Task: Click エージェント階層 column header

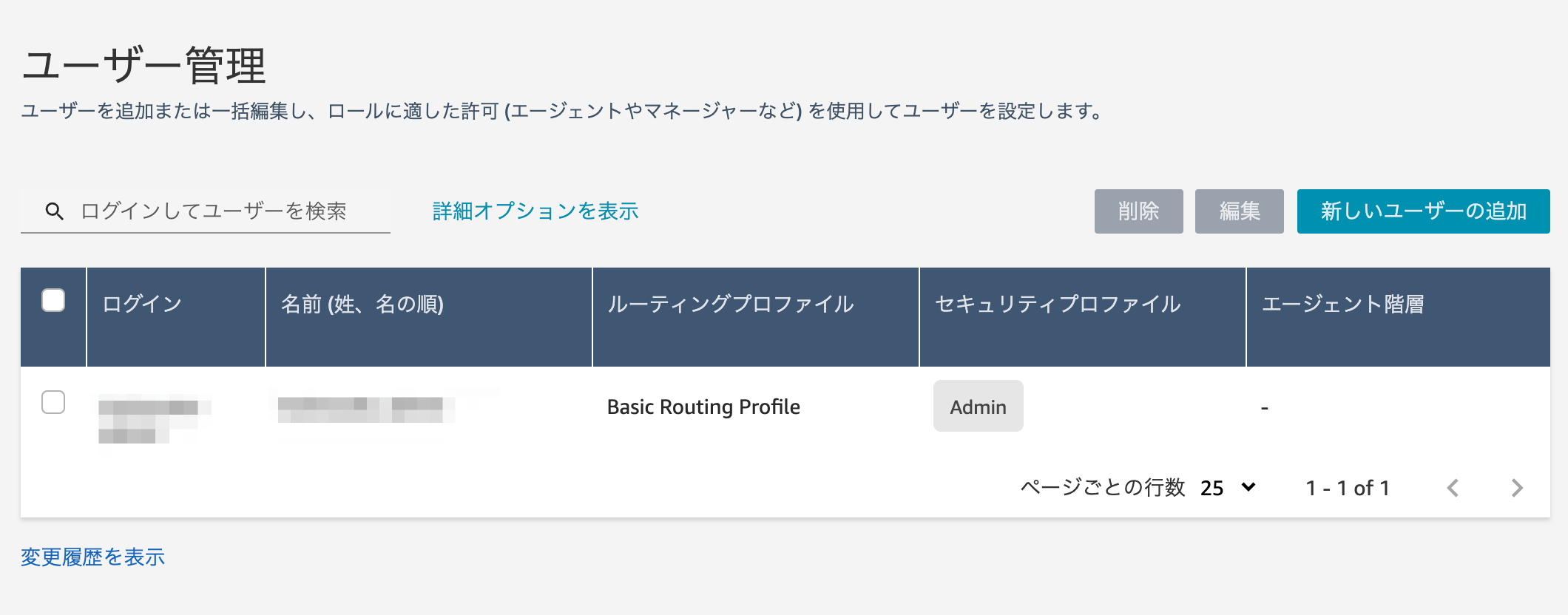Action: [1343, 304]
